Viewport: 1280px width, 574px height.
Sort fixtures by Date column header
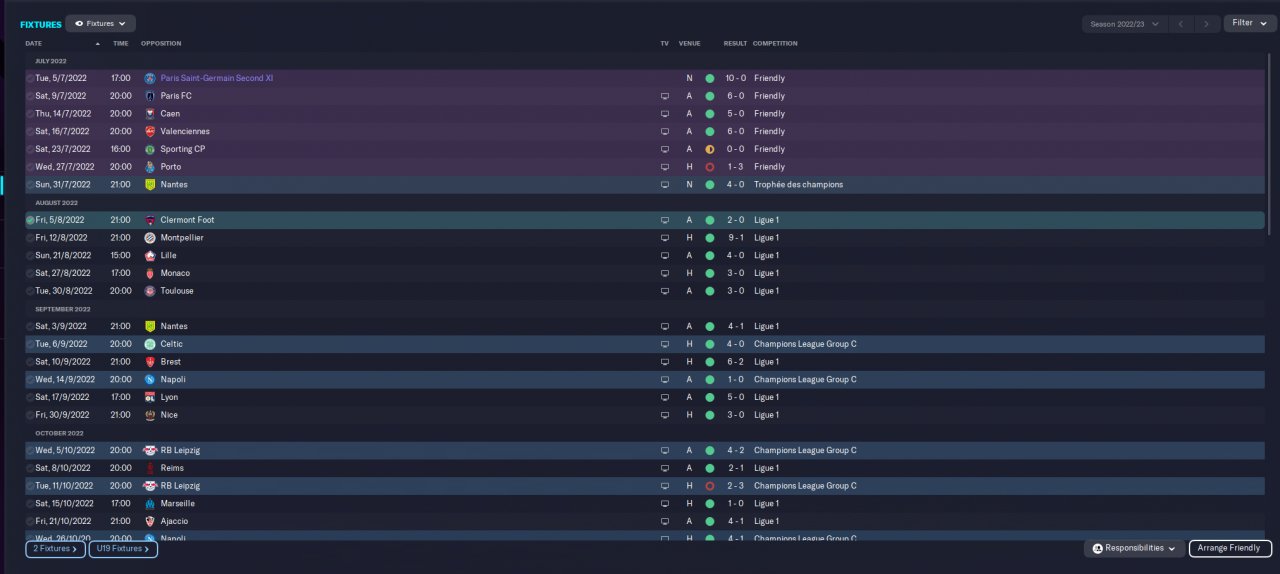click(x=33, y=44)
